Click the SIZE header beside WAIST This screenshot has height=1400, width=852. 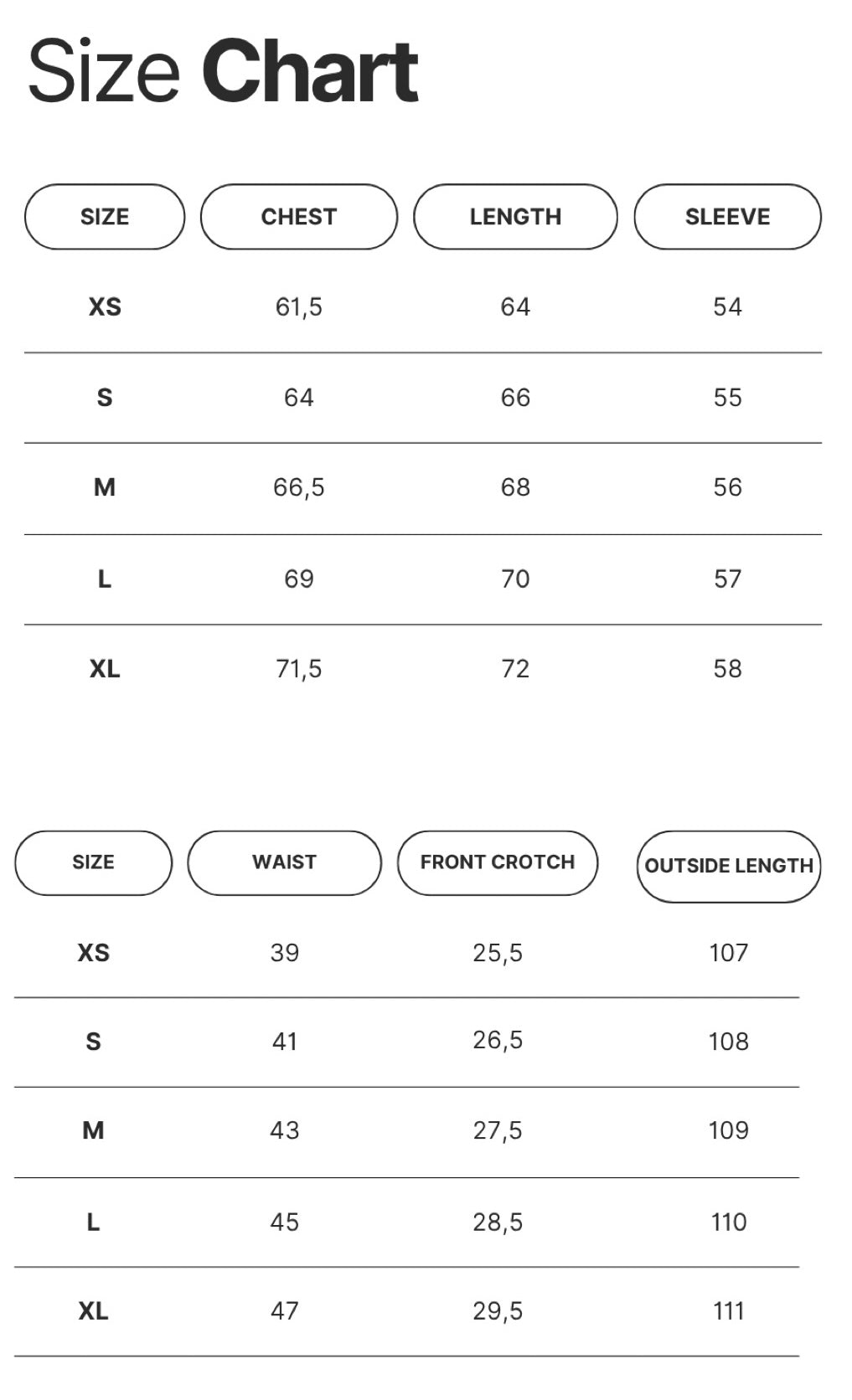point(93,862)
